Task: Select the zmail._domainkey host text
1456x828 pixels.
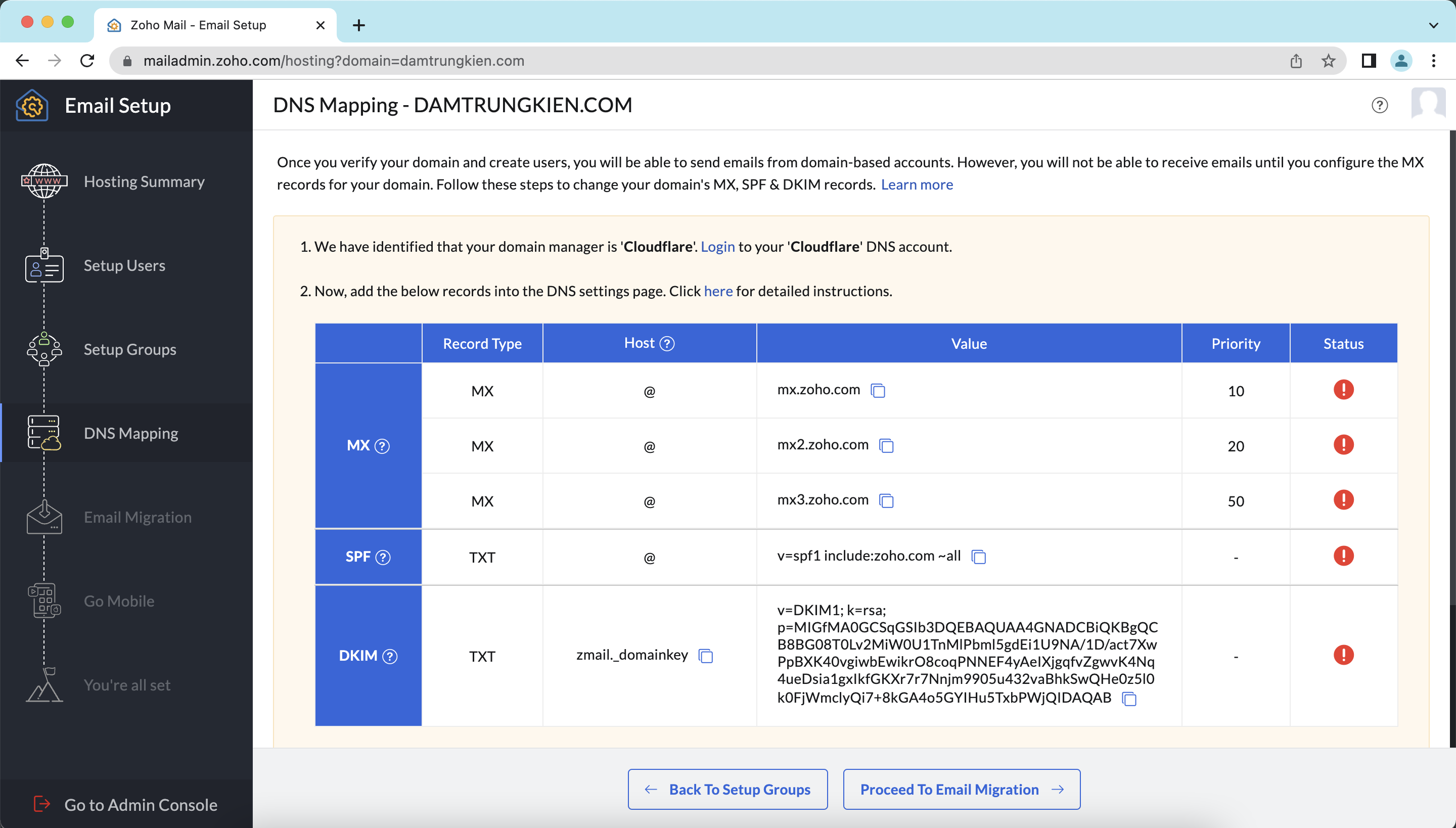Action: tap(632, 655)
